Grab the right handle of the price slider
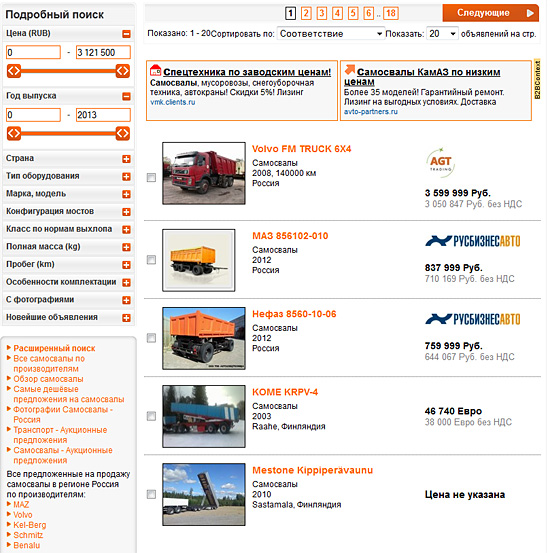Image resolution: width=550 pixels, height=553 pixels. pos(123,71)
